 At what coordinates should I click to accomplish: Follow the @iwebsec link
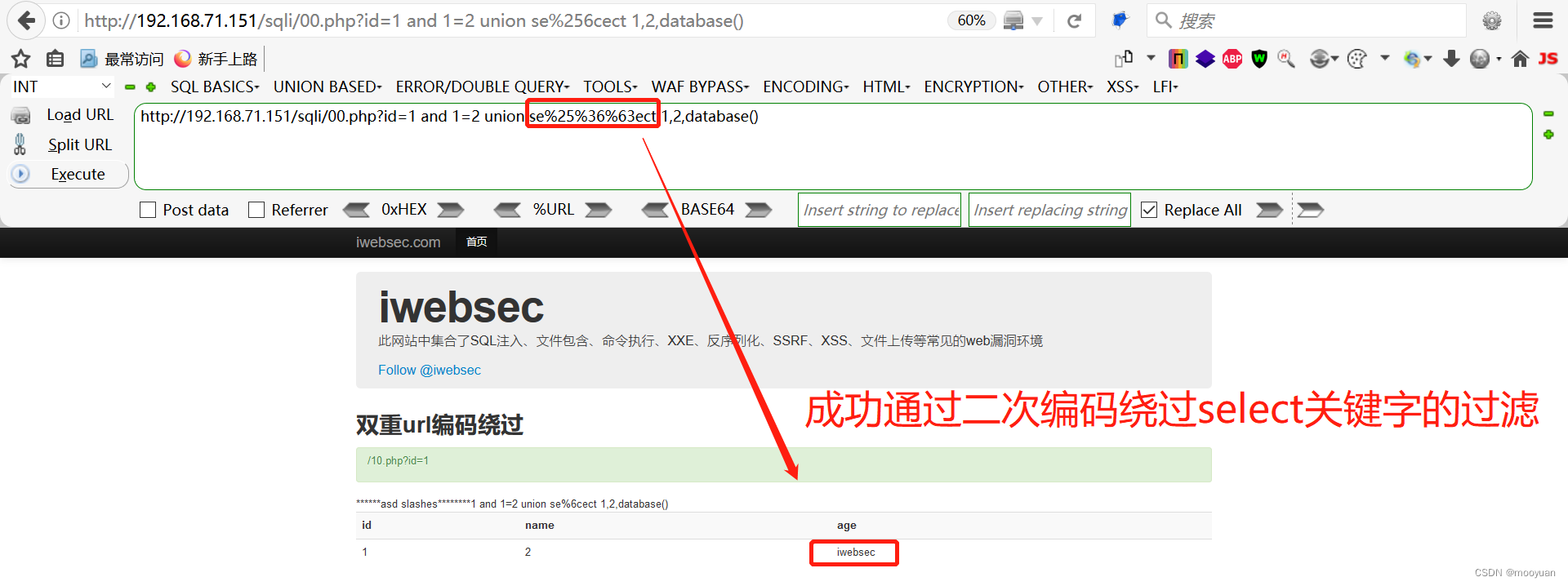tap(430, 370)
